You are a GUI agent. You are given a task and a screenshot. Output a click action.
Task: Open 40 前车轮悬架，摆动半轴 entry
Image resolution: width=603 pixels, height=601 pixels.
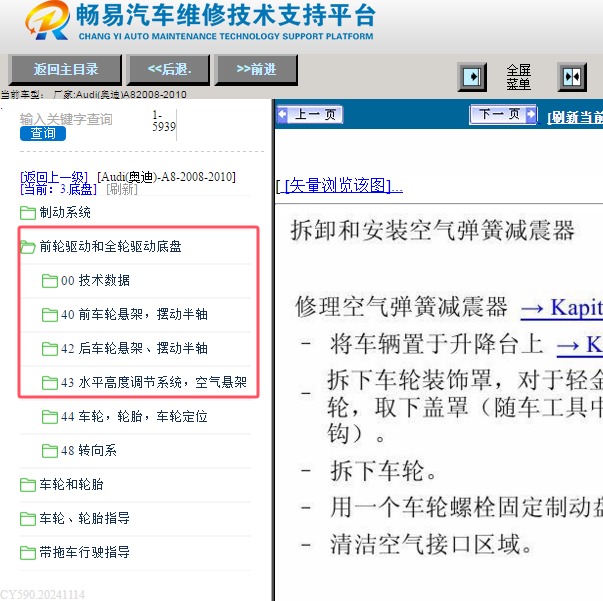coord(134,314)
